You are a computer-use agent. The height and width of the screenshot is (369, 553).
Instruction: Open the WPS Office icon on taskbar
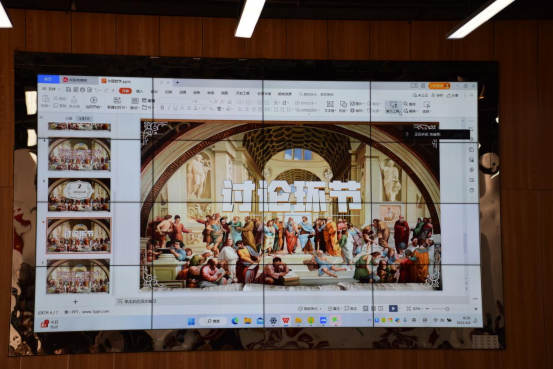pyautogui.click(x=286, y=321)
